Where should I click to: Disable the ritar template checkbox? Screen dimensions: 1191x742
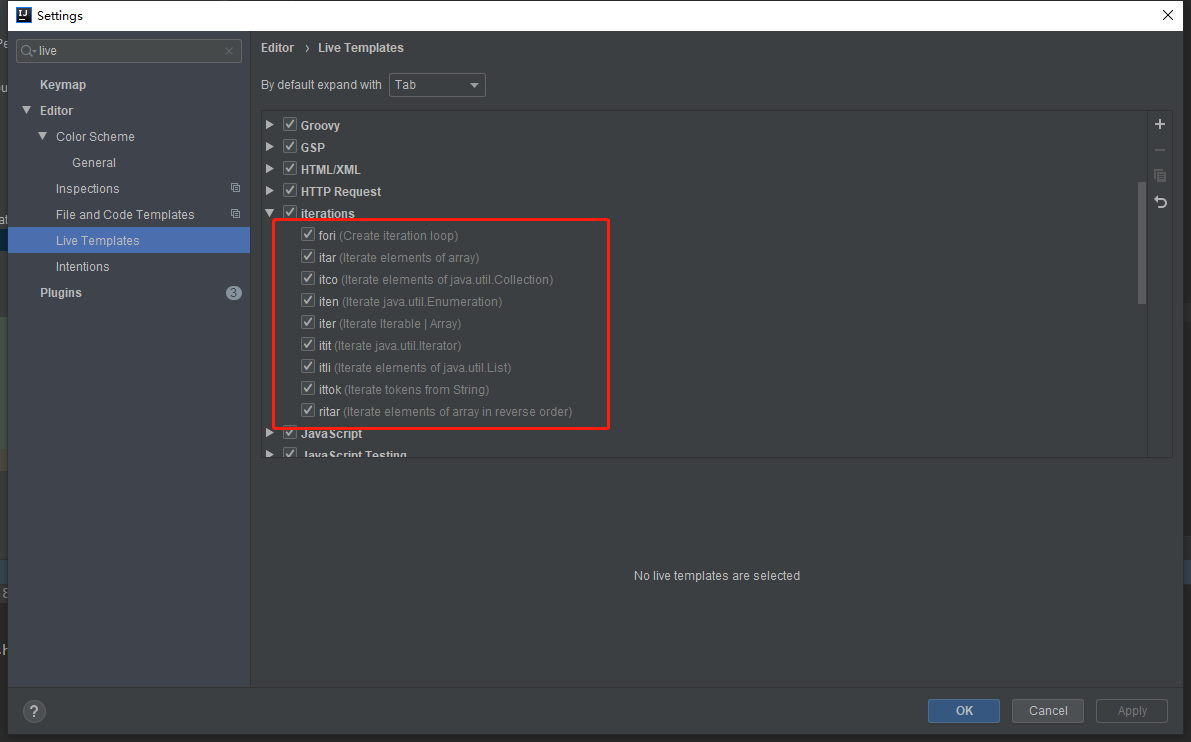tap(308, 411)
